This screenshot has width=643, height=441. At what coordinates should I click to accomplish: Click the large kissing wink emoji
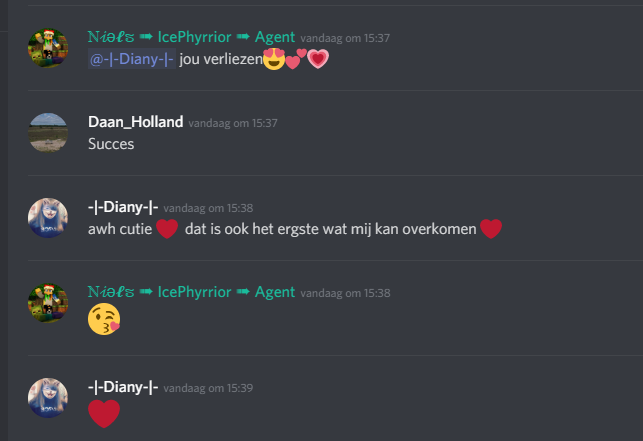point(104,319)
